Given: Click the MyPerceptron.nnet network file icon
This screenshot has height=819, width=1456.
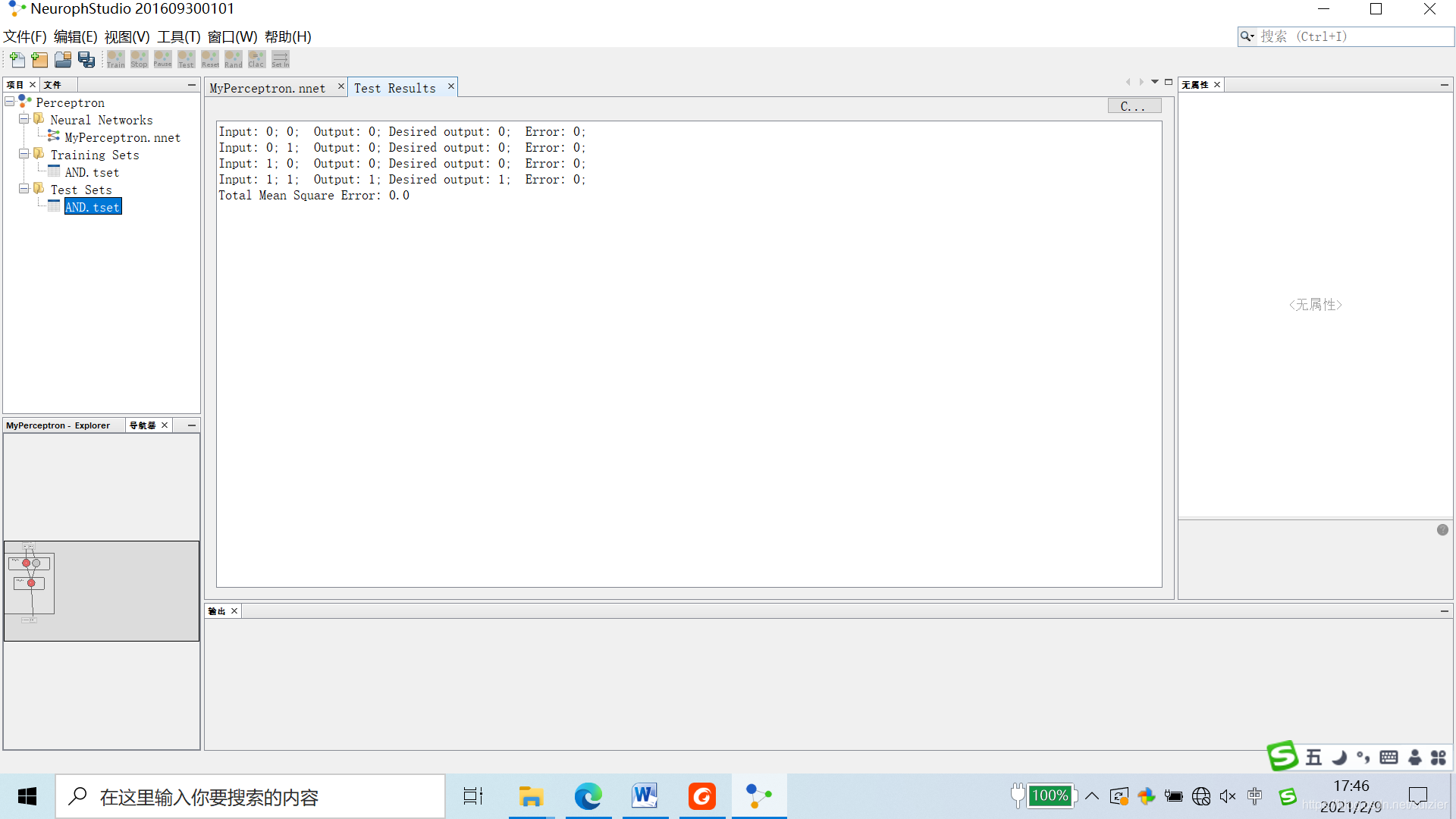Looking at the screenshot, I should pyautogui.click(x=54, y=136).
